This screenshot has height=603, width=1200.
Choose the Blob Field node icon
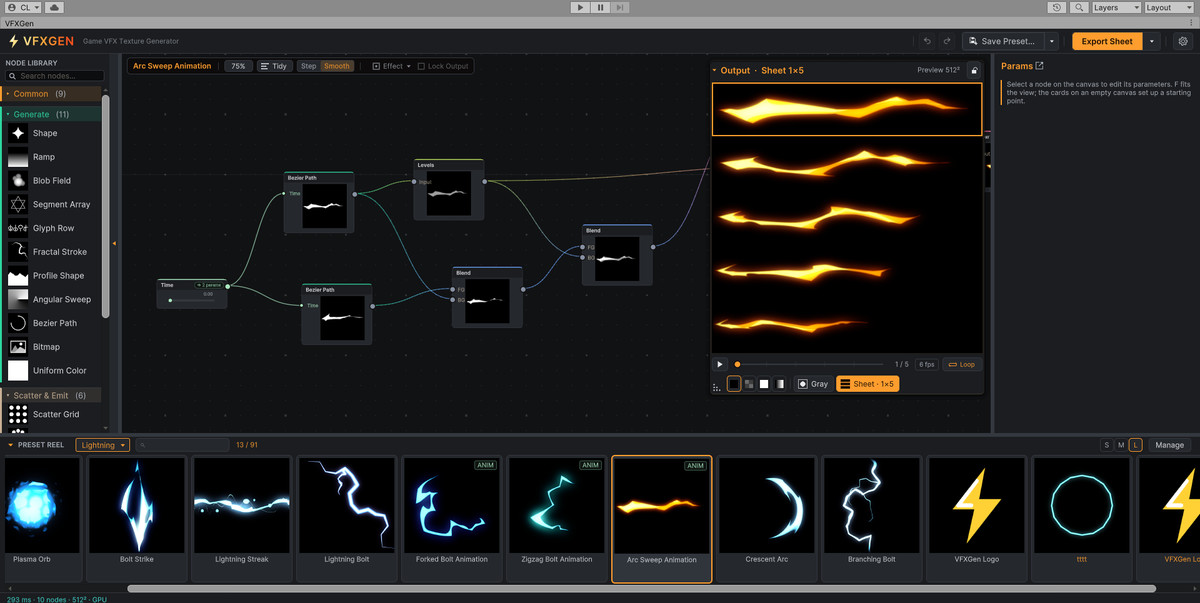(x=18, y=181)
